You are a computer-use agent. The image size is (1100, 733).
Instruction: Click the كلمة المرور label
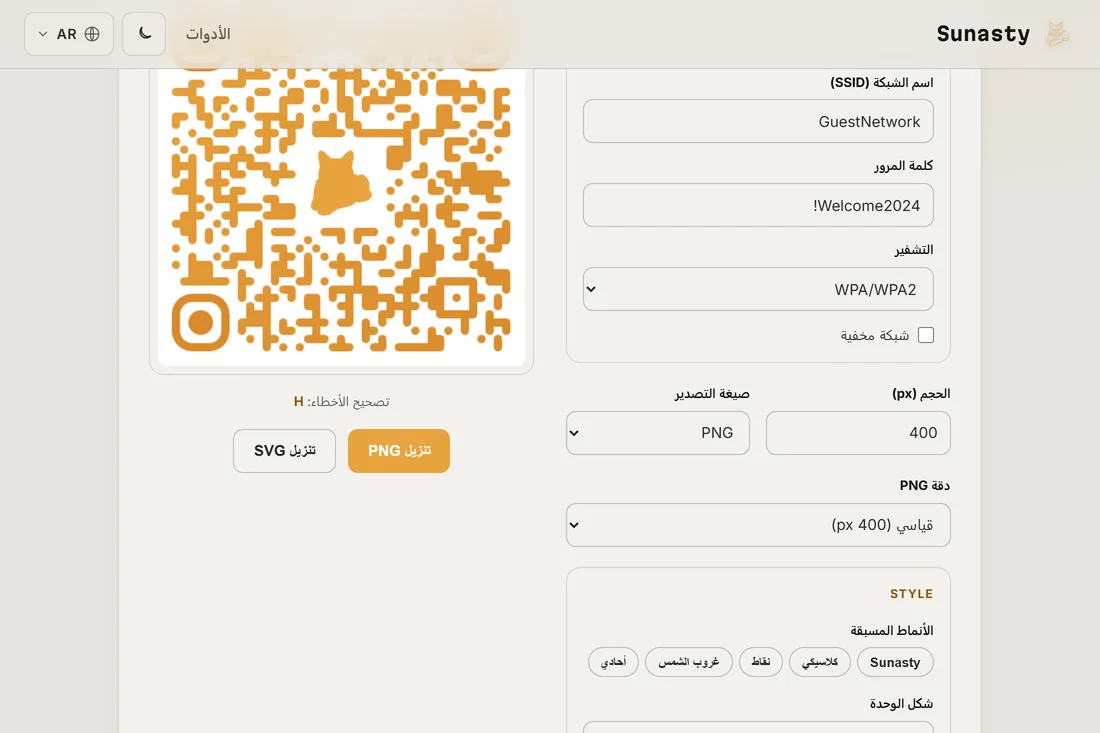[904, 166]
